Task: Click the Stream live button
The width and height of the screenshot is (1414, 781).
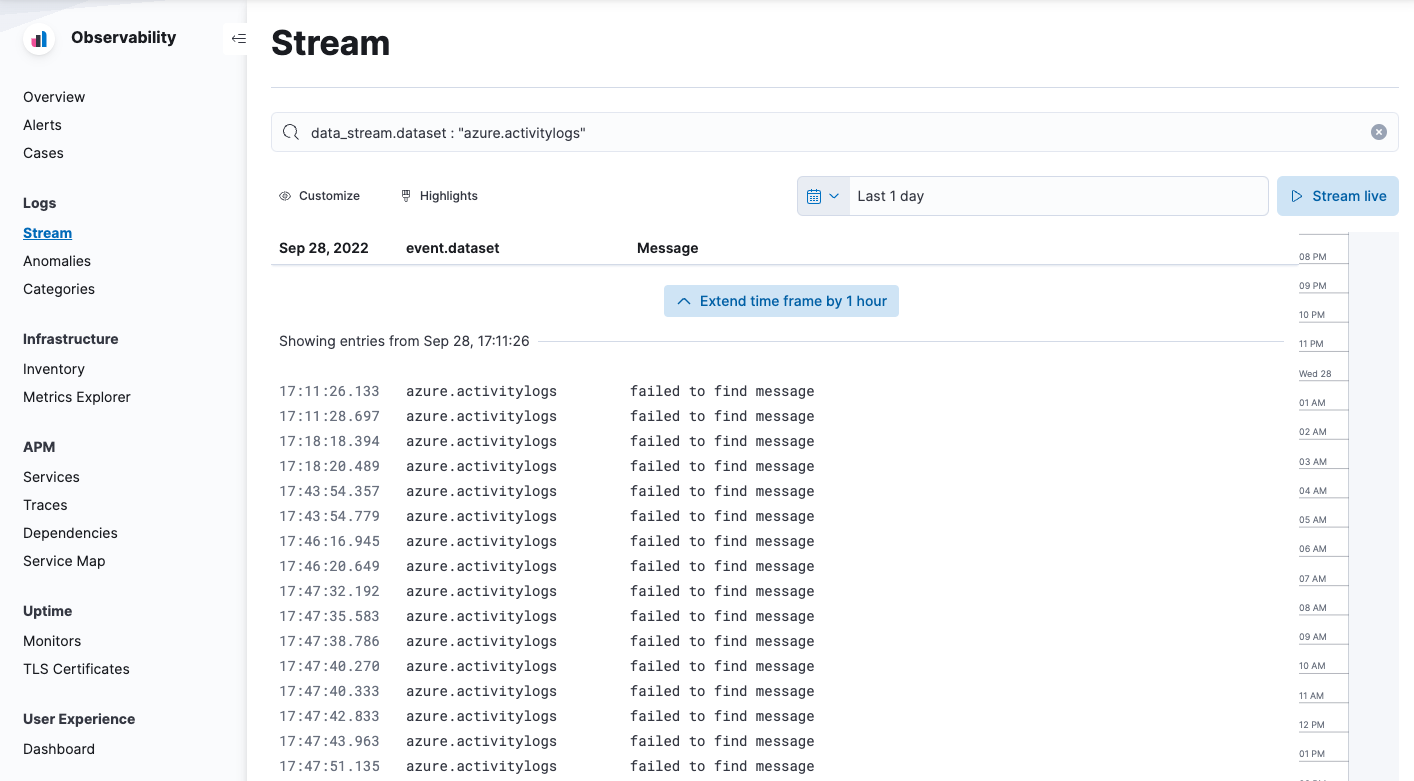Action: [x=1338, y=195]
